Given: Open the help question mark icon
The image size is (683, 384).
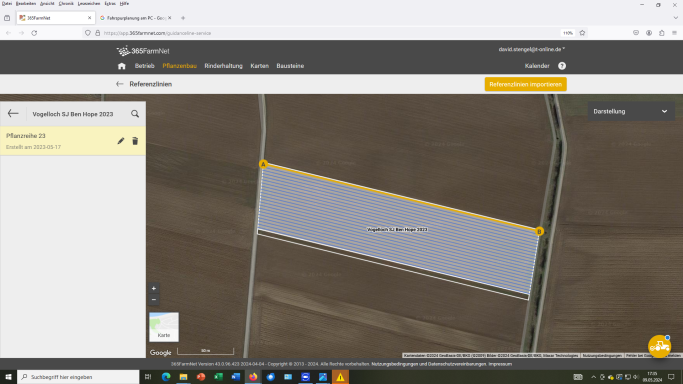Looking at the screenshot, I should 562,66.
